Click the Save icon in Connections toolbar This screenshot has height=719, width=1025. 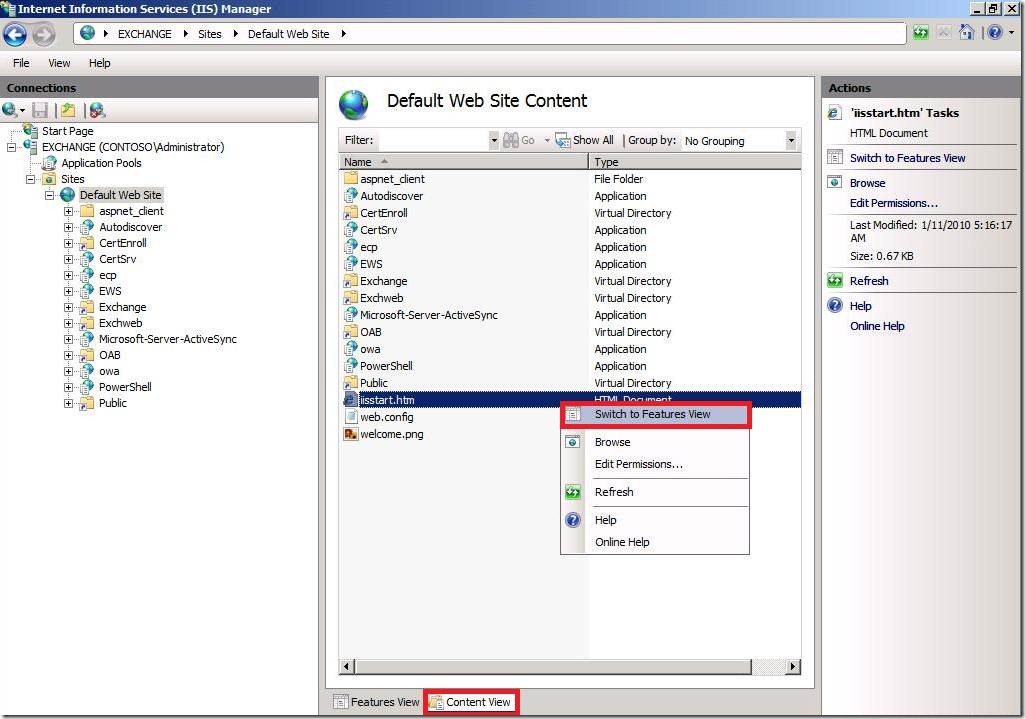(40, 110)
